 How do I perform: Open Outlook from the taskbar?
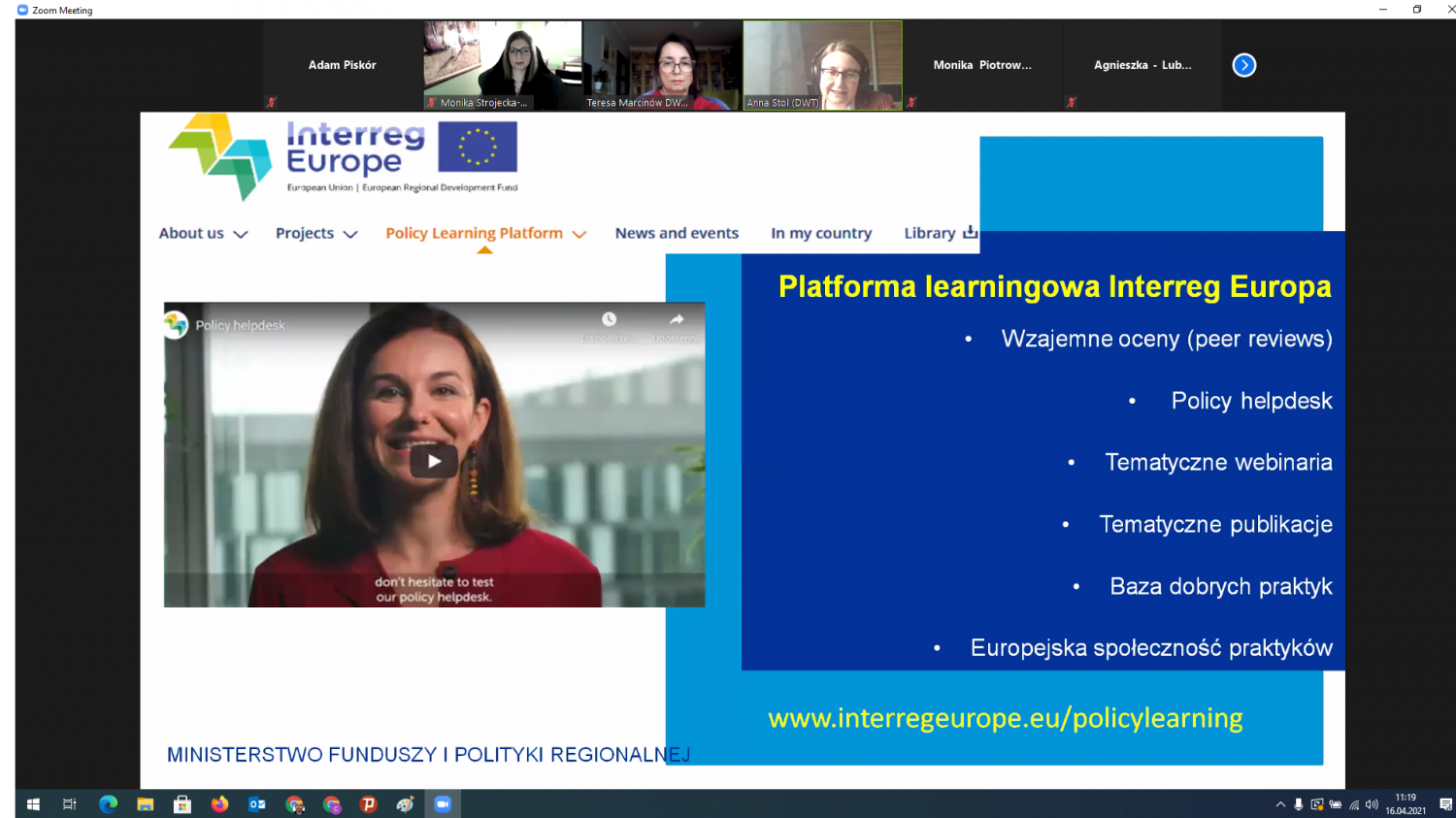point(257,803)
